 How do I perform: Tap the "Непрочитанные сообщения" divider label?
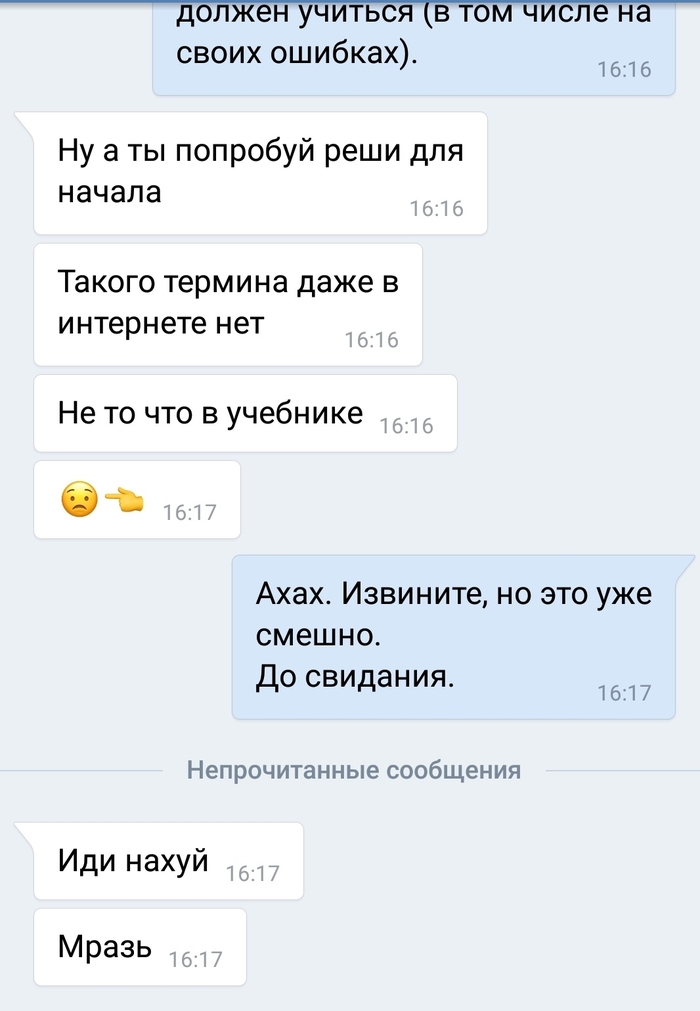(x=354, y=771)
